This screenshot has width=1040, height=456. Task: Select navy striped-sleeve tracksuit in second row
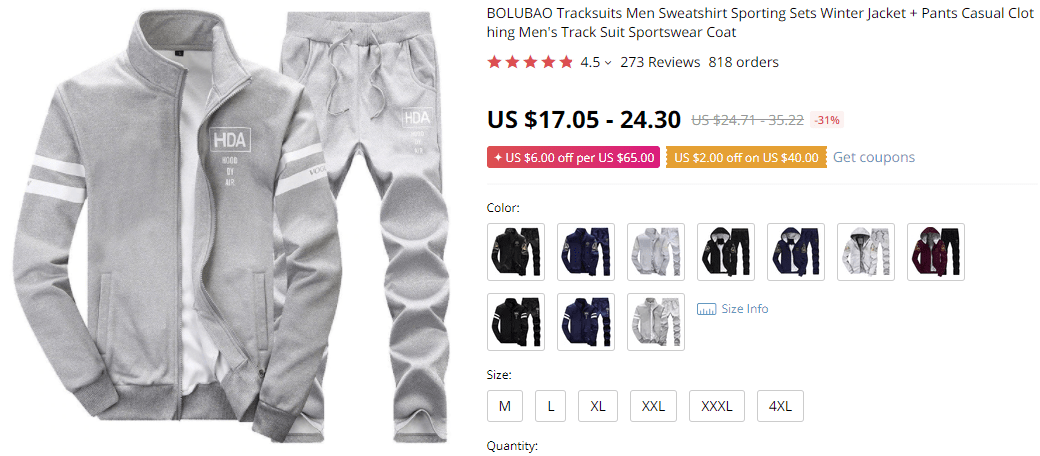tap(586, 321)
